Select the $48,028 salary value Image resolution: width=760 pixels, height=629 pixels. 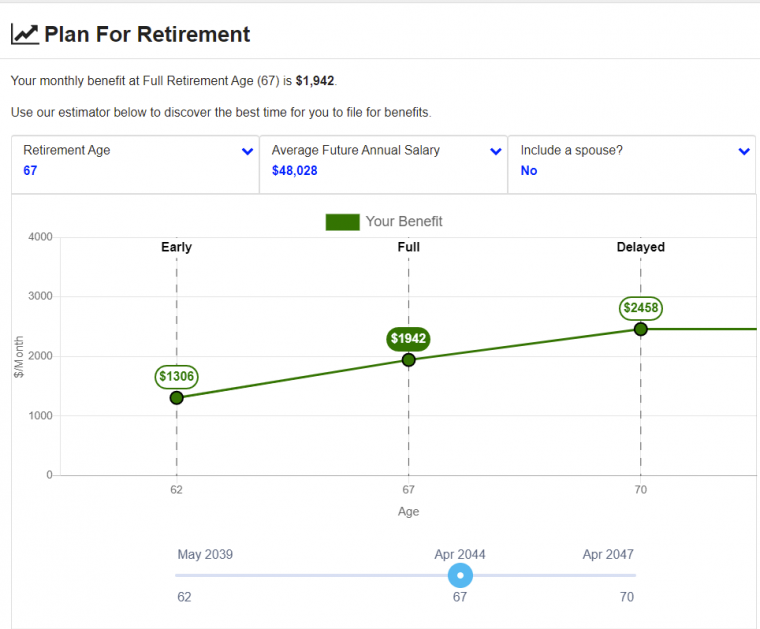coord(294,171)
